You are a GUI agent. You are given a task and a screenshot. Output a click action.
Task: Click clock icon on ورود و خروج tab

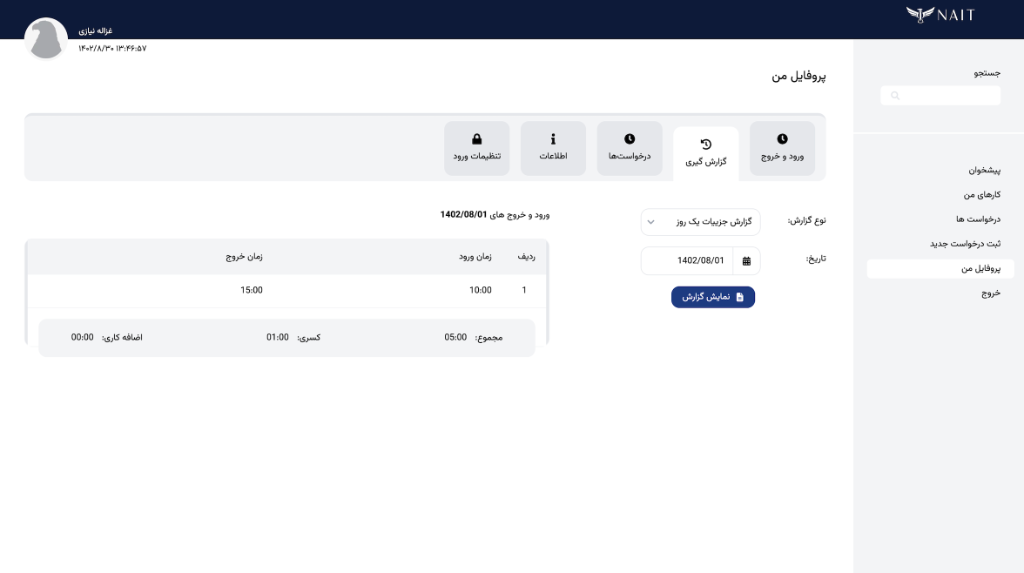click(782, 139)
